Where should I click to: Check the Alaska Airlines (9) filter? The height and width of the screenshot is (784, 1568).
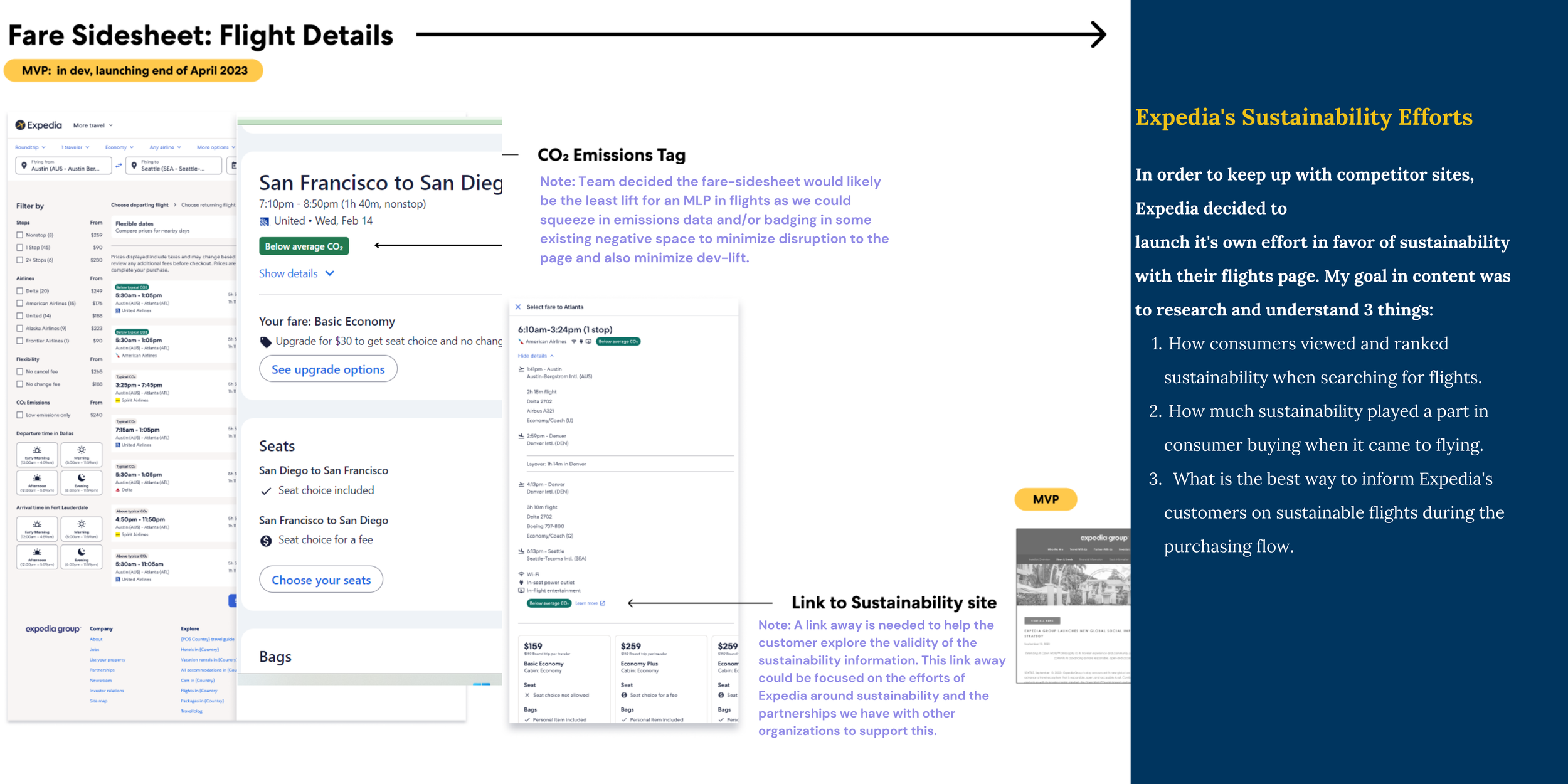[19, 329]
